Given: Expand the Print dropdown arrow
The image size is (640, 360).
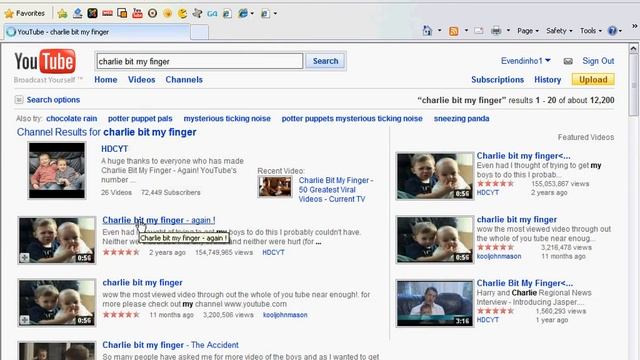Looking at the screenshot, I should [x=508, y=31].
